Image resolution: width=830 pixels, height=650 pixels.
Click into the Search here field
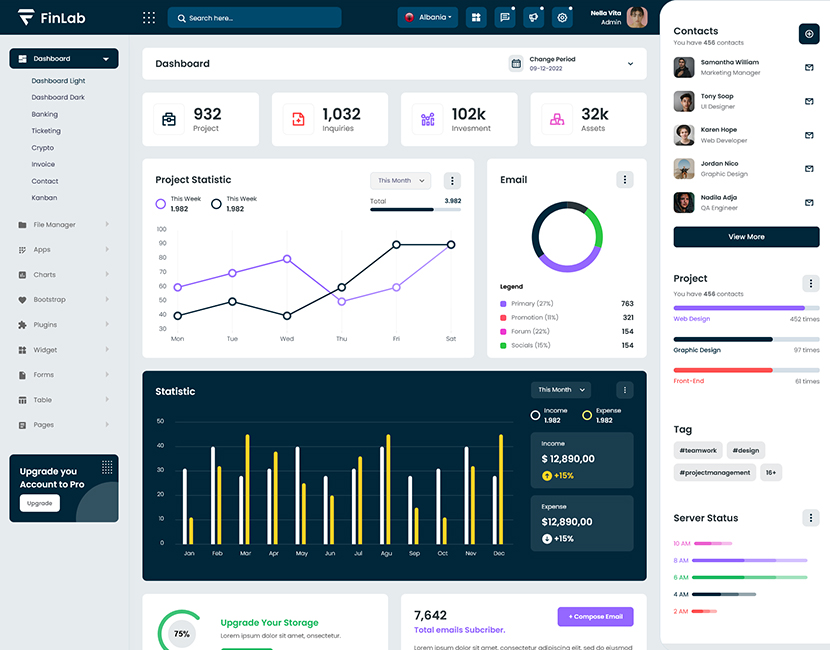(254, 18)
